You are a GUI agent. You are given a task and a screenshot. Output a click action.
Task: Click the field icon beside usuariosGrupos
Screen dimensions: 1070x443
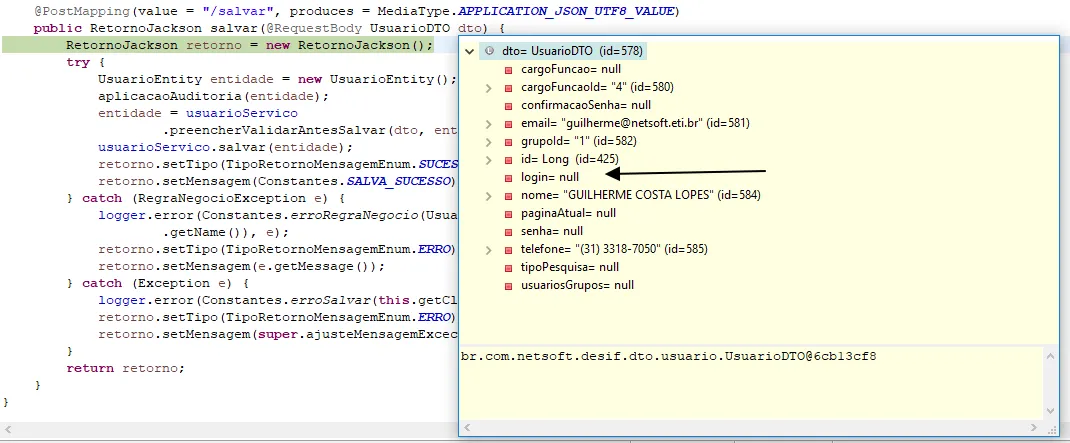[508, 285]
